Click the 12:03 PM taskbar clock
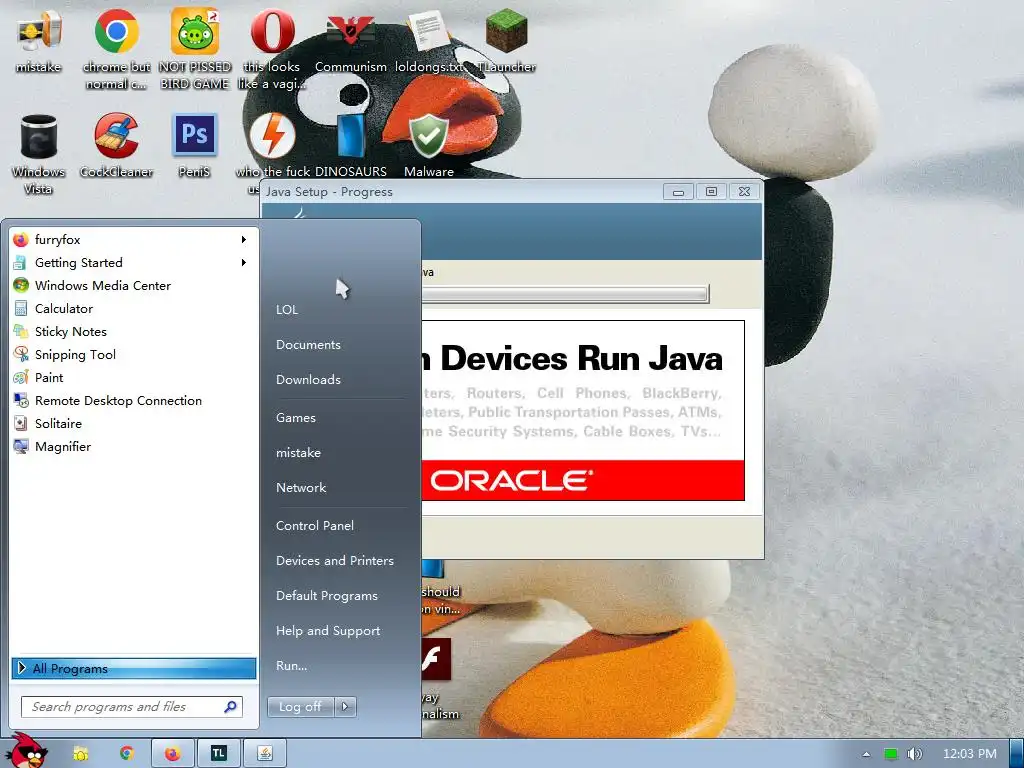This screenshot has width=1024, height=768. [970, 754]
